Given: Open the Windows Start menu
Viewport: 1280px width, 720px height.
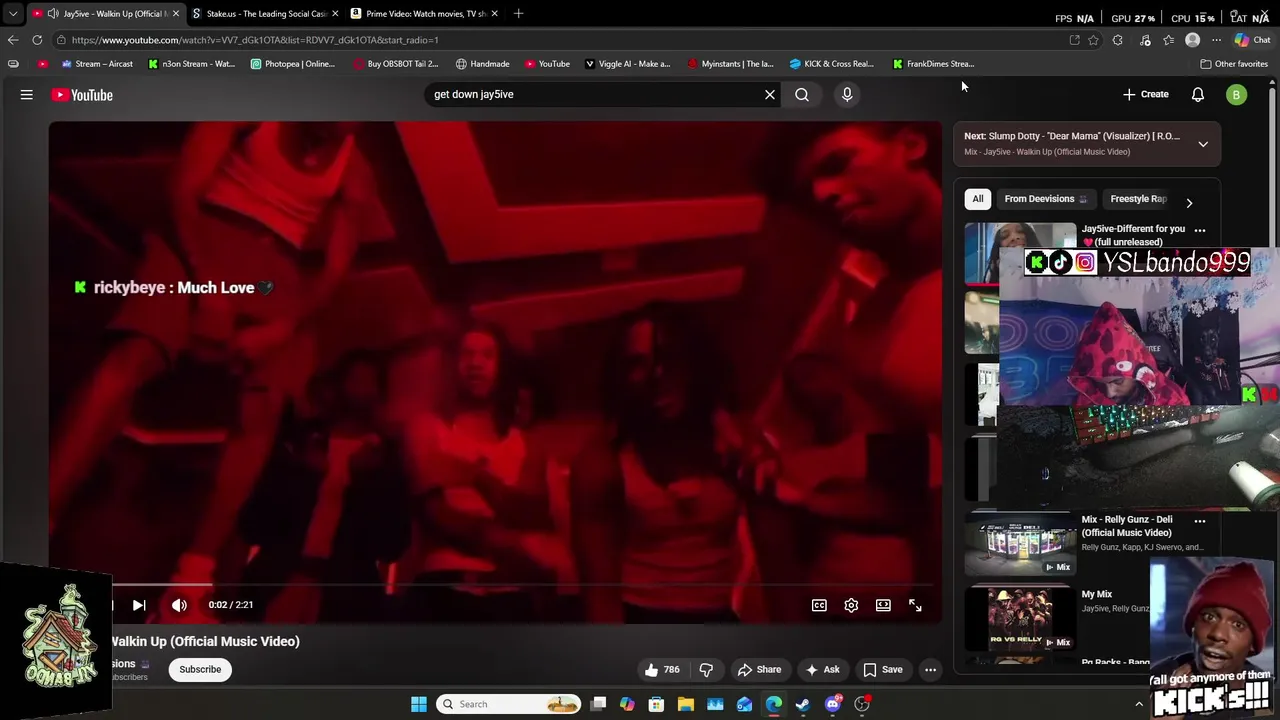Looking at the screenshot, I should [419, 704].
